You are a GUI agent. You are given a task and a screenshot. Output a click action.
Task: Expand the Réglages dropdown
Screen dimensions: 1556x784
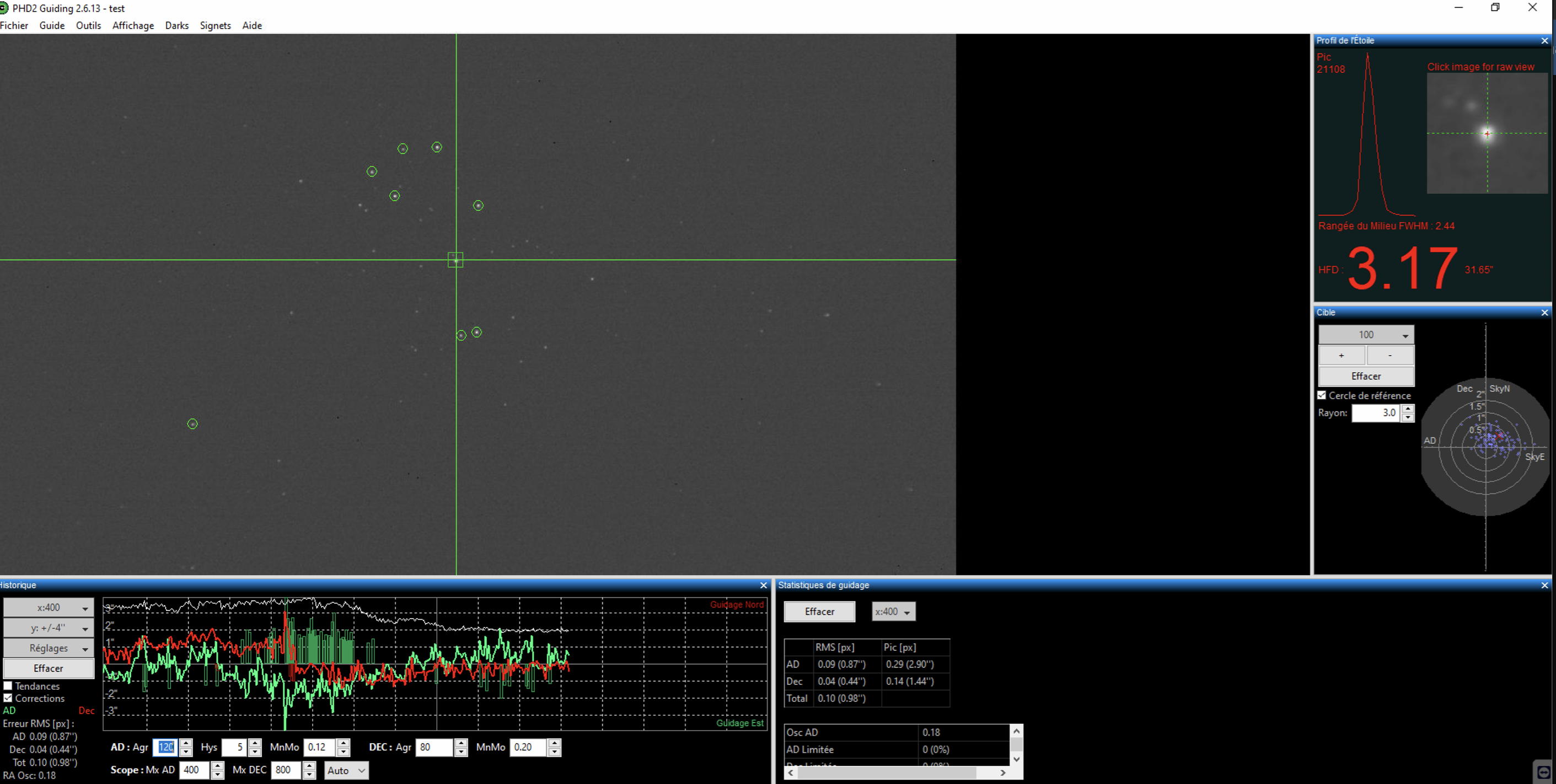(x=49, y=648)
